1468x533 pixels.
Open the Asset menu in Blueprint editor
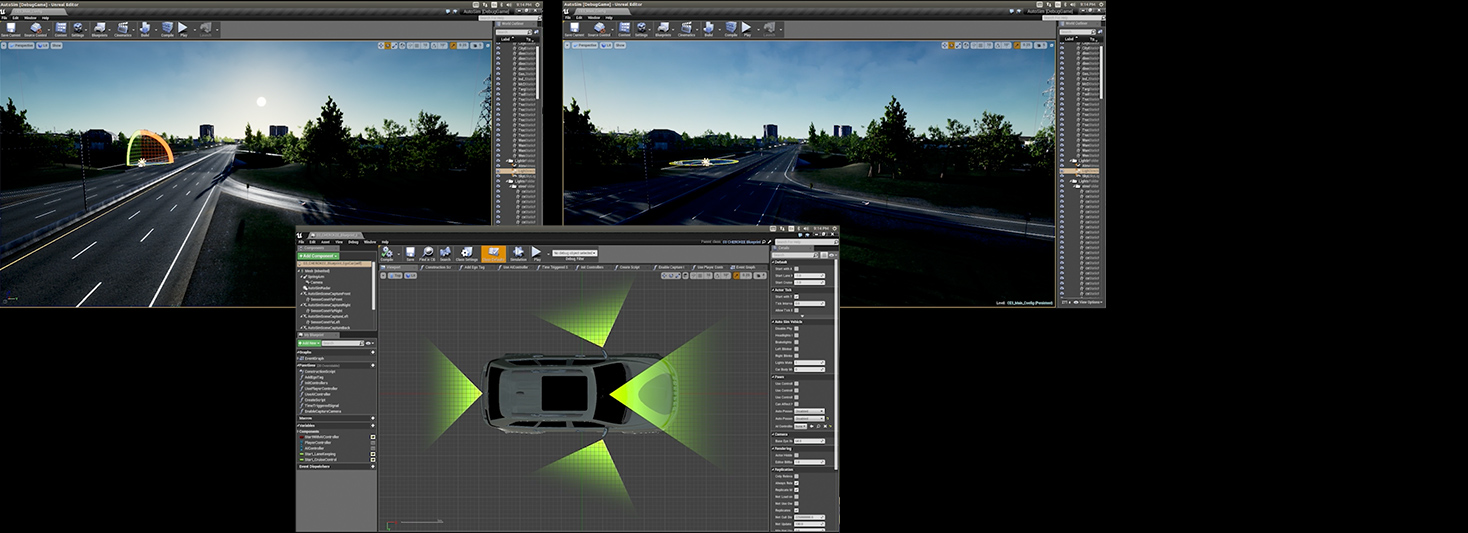coord(325,242)
